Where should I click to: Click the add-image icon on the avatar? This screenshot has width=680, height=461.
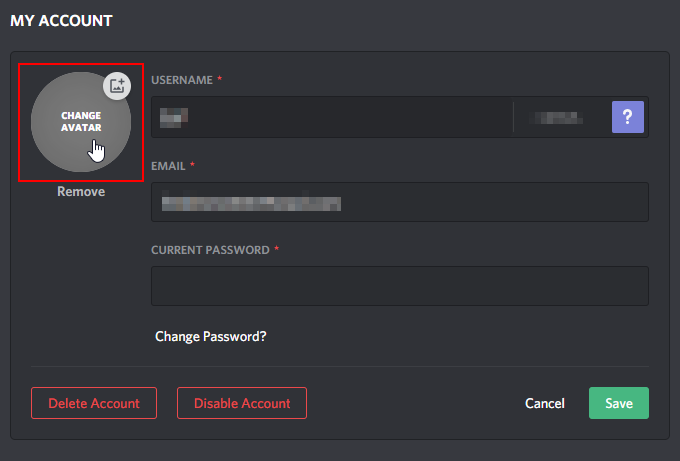click(117, 85)
